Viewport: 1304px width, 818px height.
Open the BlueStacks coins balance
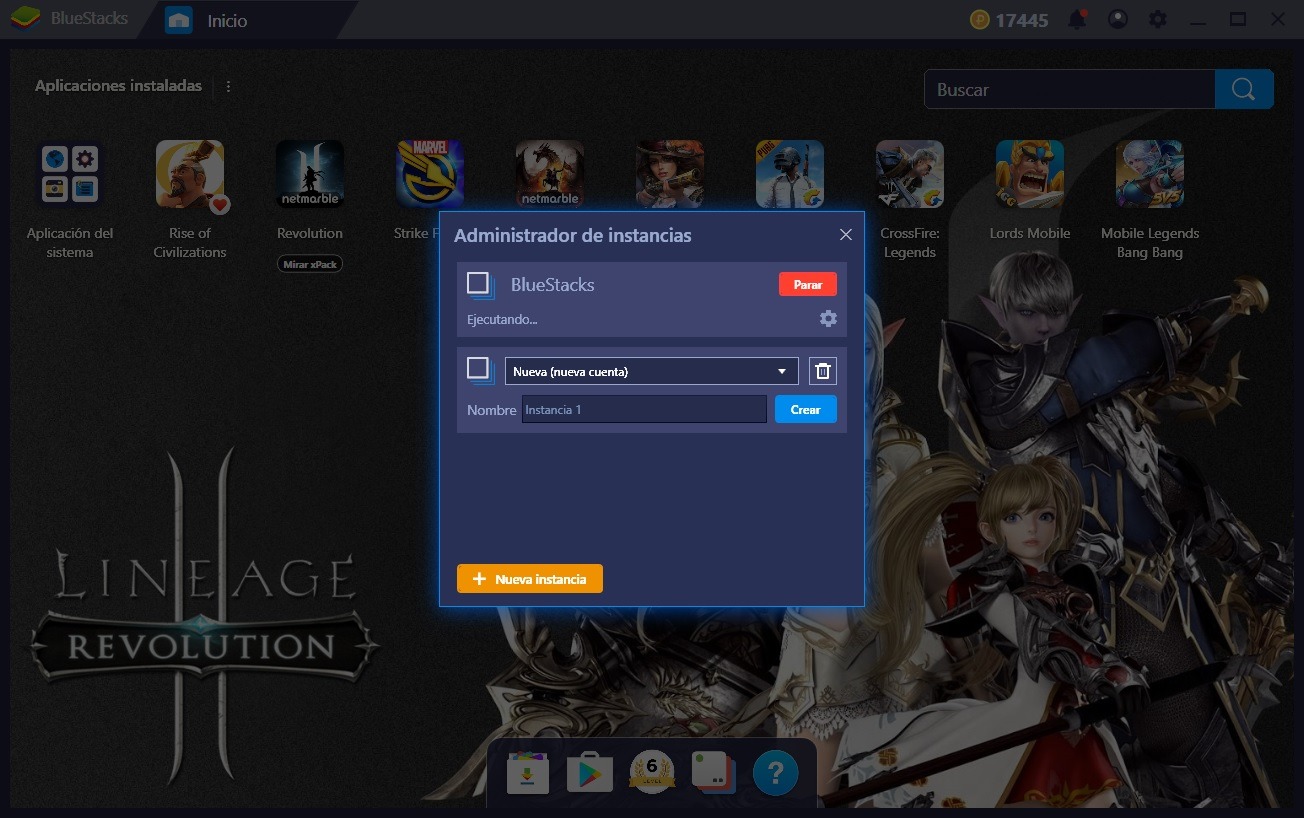point(1009,19)
